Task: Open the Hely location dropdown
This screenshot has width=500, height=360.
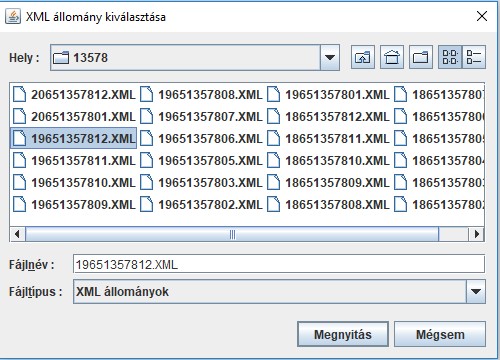Action: (329, 58)
